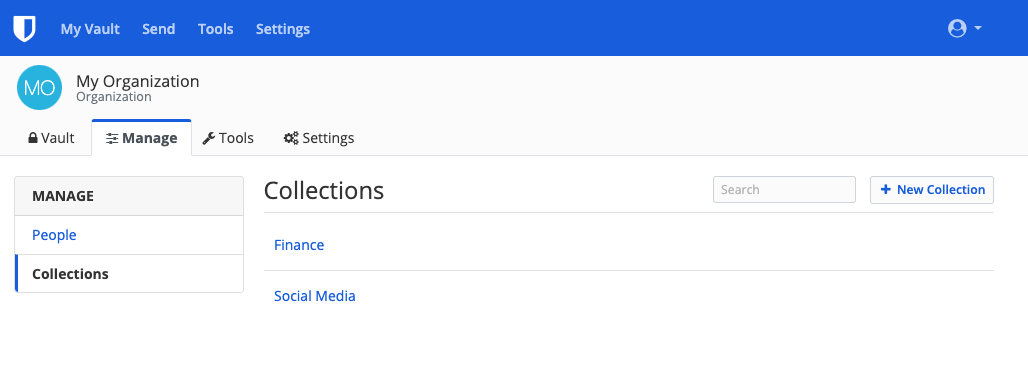Click the wrench icon on organization Tools tab
Image resolution: width=1028 pixels, height=367 pixels.
pos(208,138)
